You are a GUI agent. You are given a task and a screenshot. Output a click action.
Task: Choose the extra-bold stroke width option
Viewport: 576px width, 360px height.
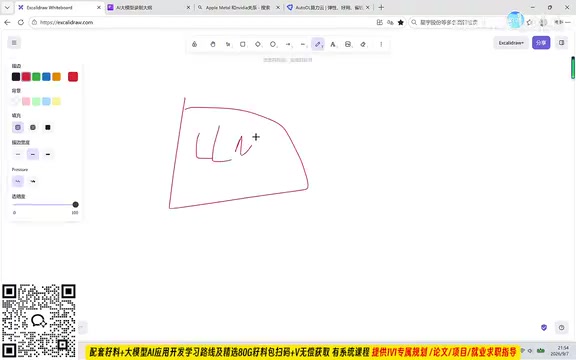pyautogui.click(x=48, y=154)
